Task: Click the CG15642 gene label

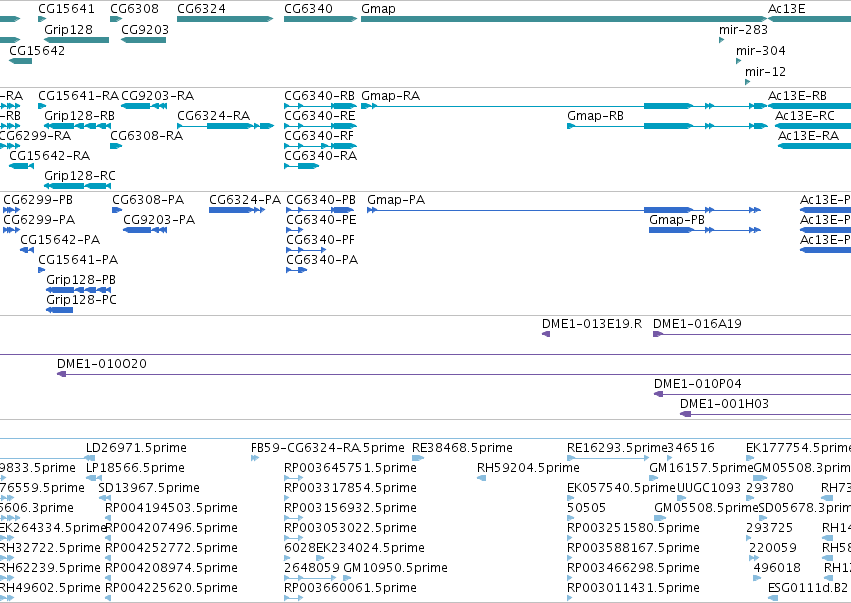Action: point(37,50)
